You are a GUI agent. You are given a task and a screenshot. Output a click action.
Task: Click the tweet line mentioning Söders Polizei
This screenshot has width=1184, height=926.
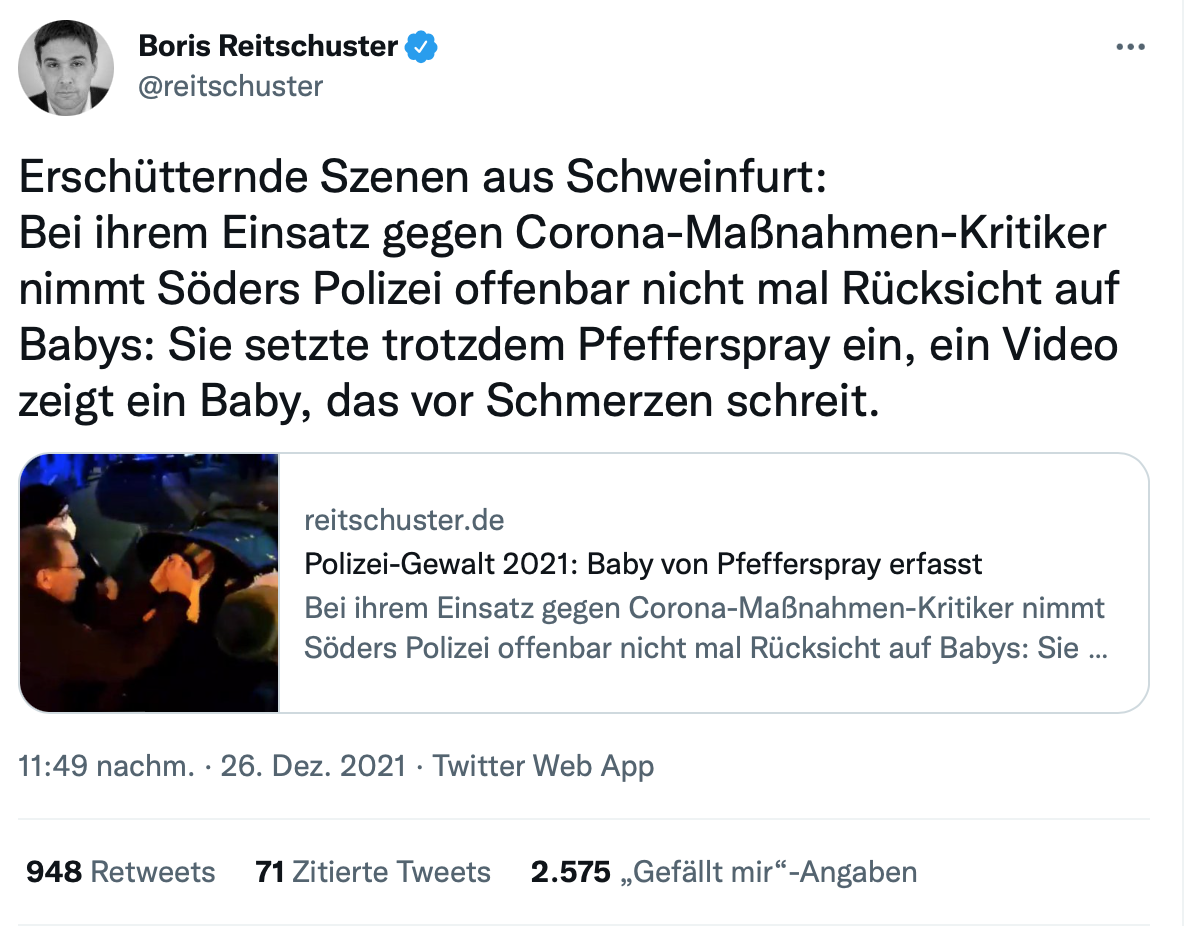[x=569, y=289]
